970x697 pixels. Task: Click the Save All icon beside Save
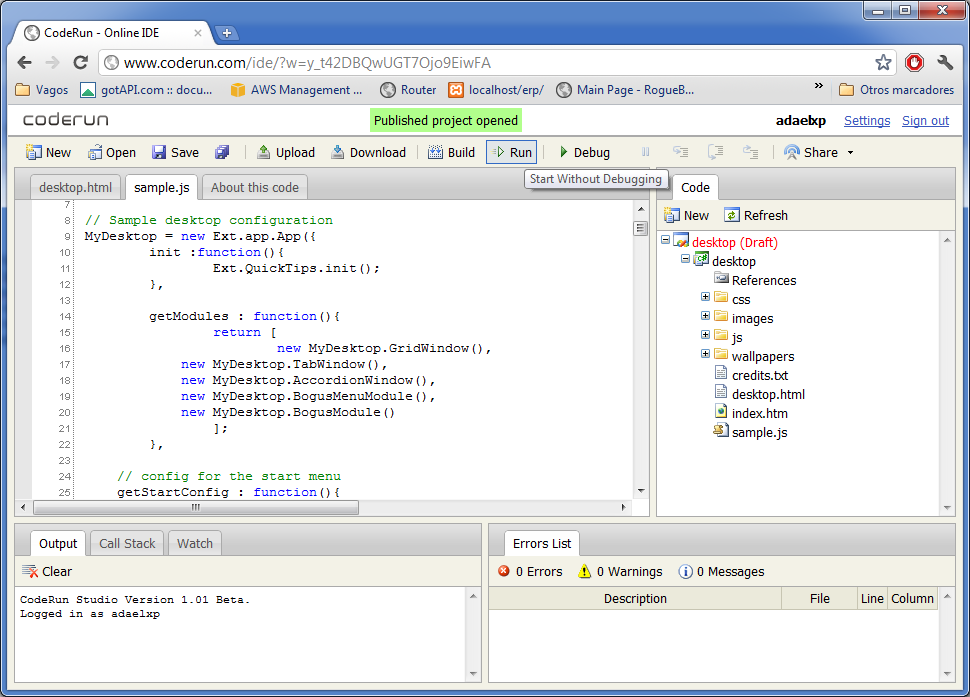pos(221,152)
